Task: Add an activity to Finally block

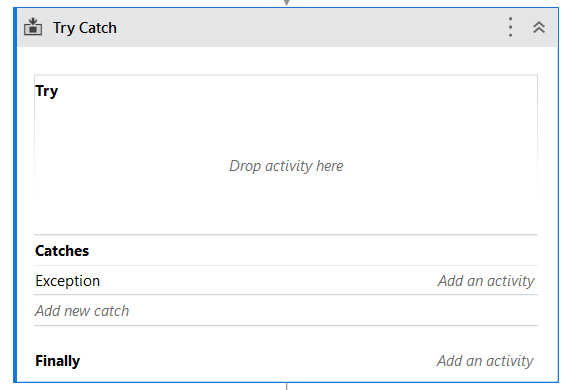Action: [485, 361]
